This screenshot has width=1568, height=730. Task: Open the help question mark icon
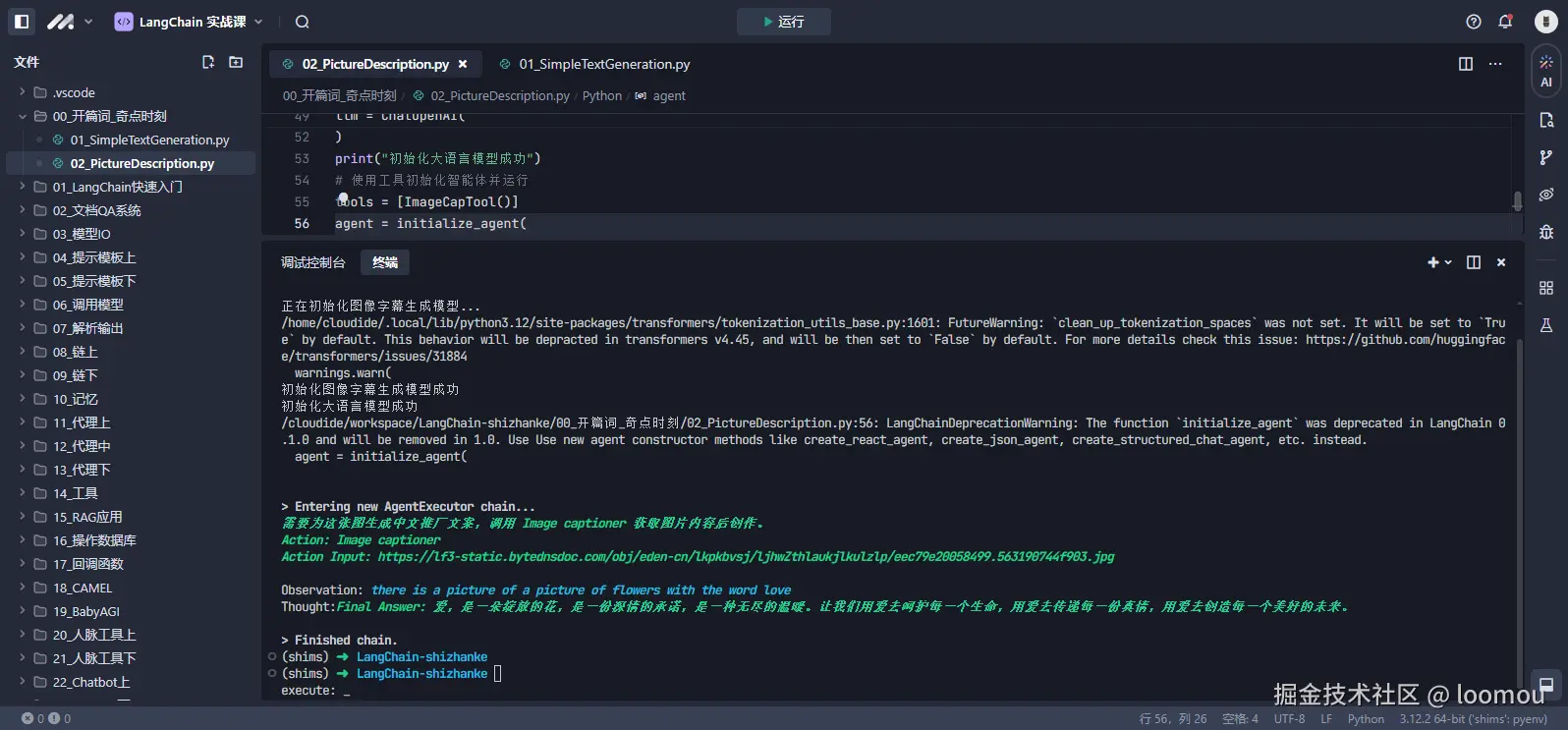coord(1474,22)
